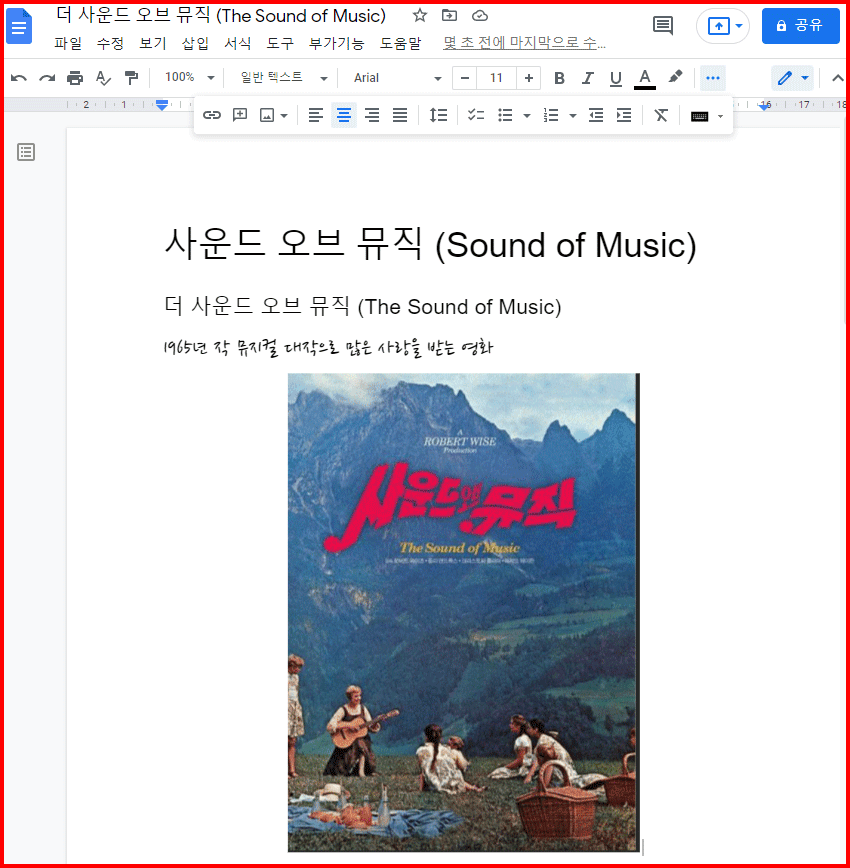Click the heading 사운드 오브 뮤직 (Sound of Music)
Screen dimensions: 850x868
pyautogui.click(x=430, y=244)
